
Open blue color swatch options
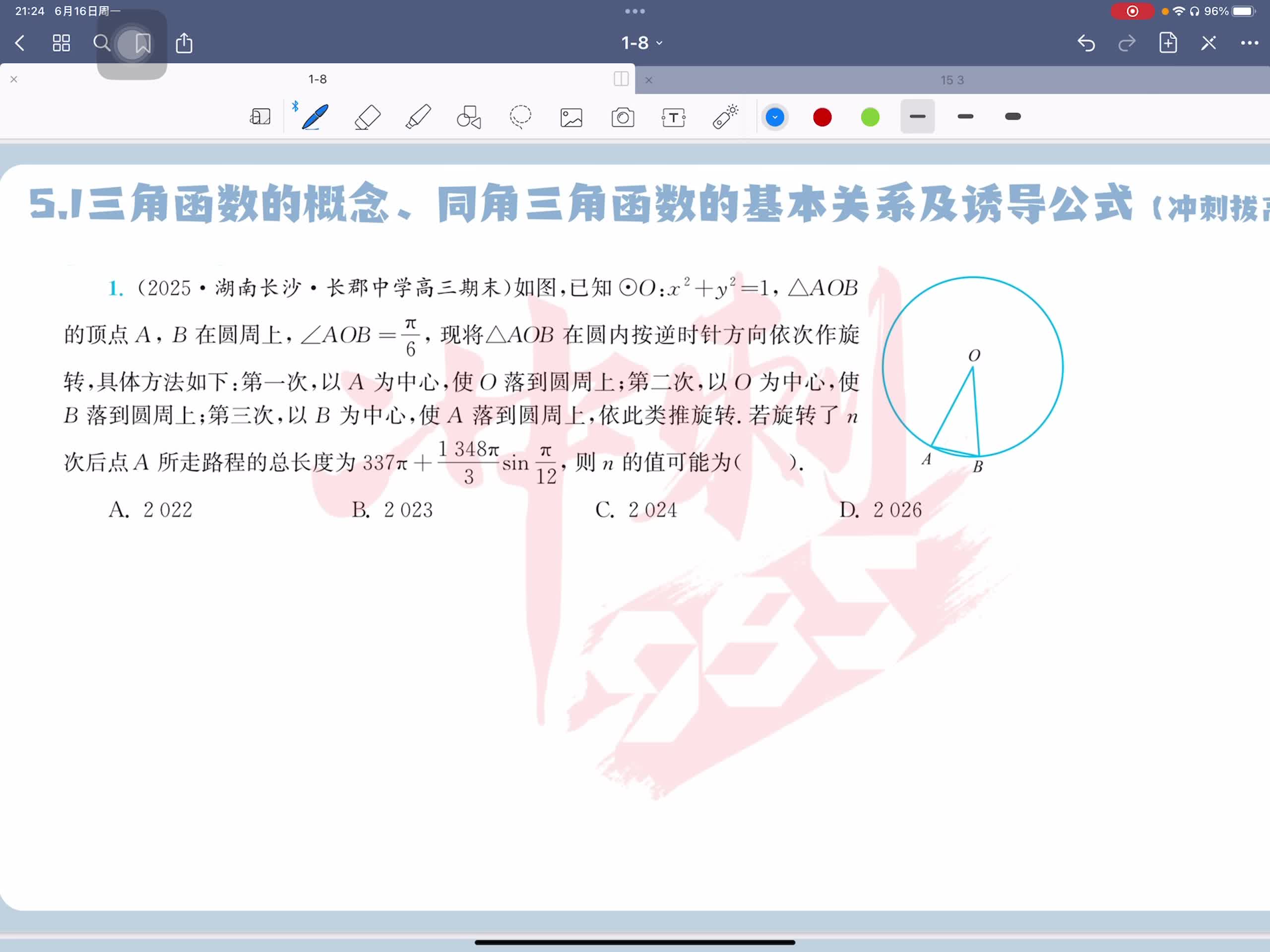774,117
